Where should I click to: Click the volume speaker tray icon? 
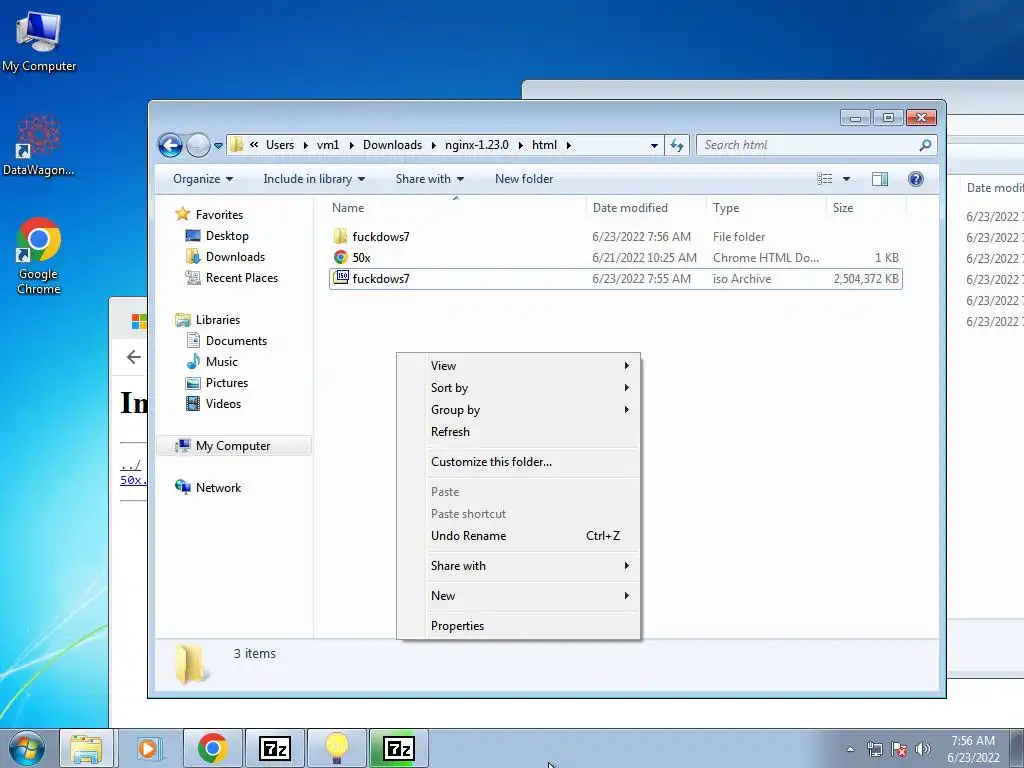(x=922, y=749)
